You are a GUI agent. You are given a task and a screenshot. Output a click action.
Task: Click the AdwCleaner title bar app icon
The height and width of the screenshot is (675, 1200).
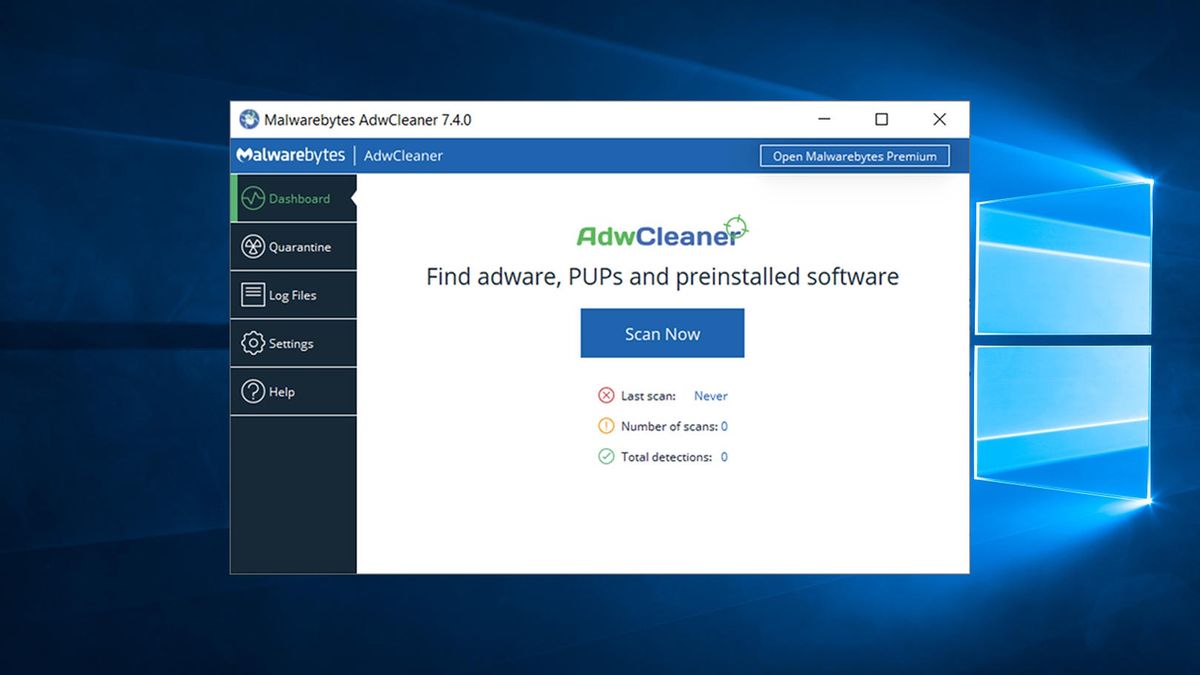pos(249,120)
